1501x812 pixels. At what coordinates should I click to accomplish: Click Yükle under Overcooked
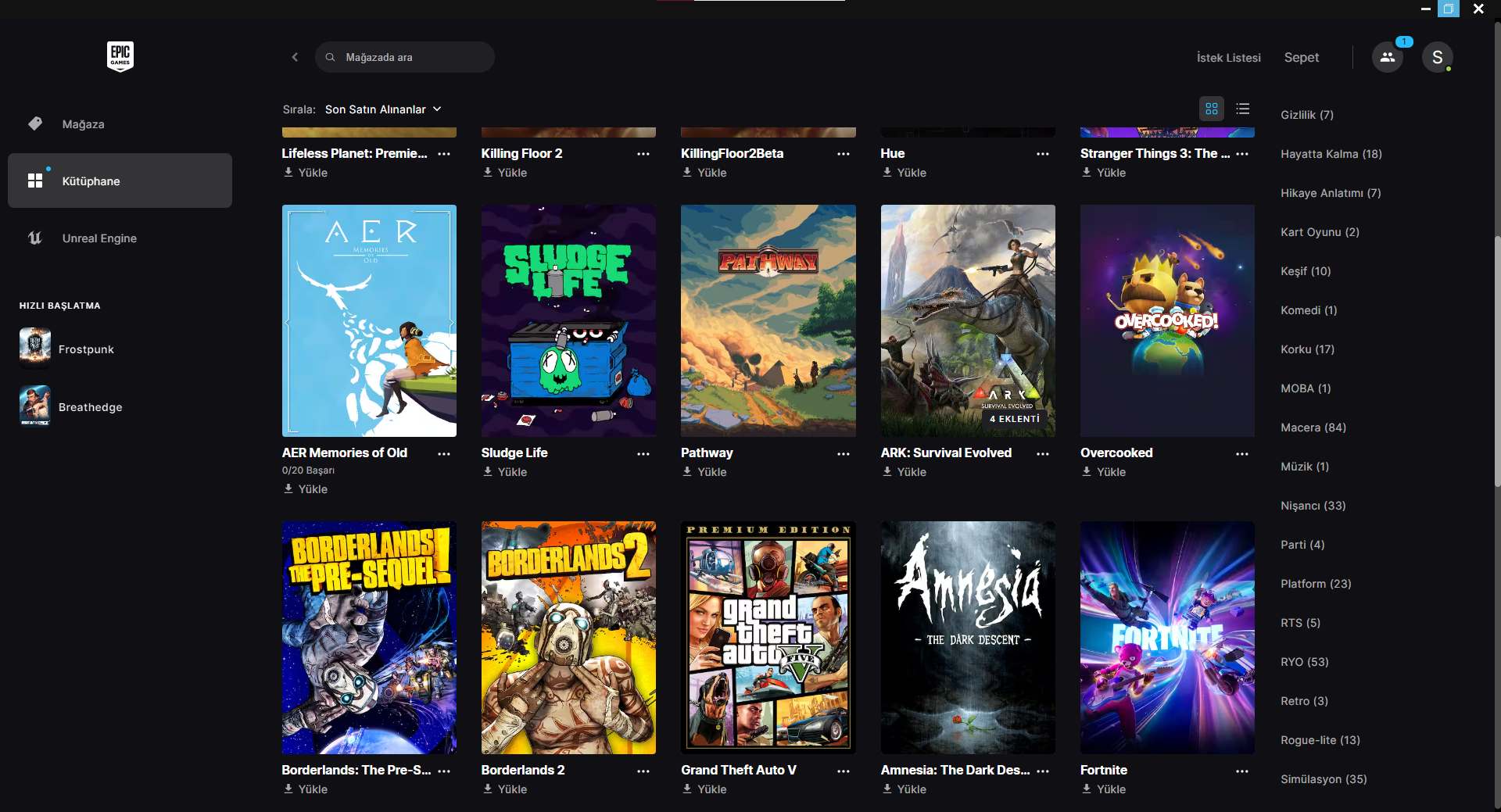1104,472
